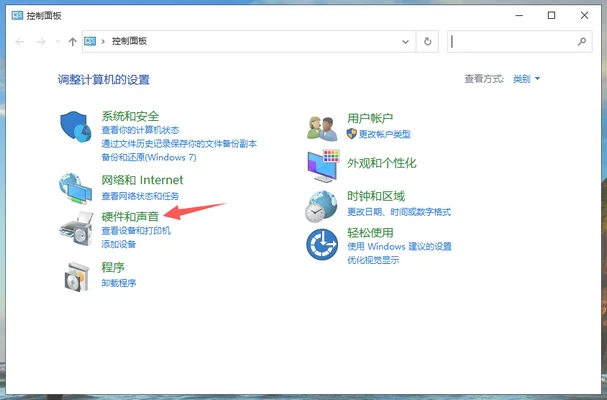Viewport: 607px width, 400px height.
Task: Close the Control Panel window
Action: pyautogui.click(x=584, y=15)
